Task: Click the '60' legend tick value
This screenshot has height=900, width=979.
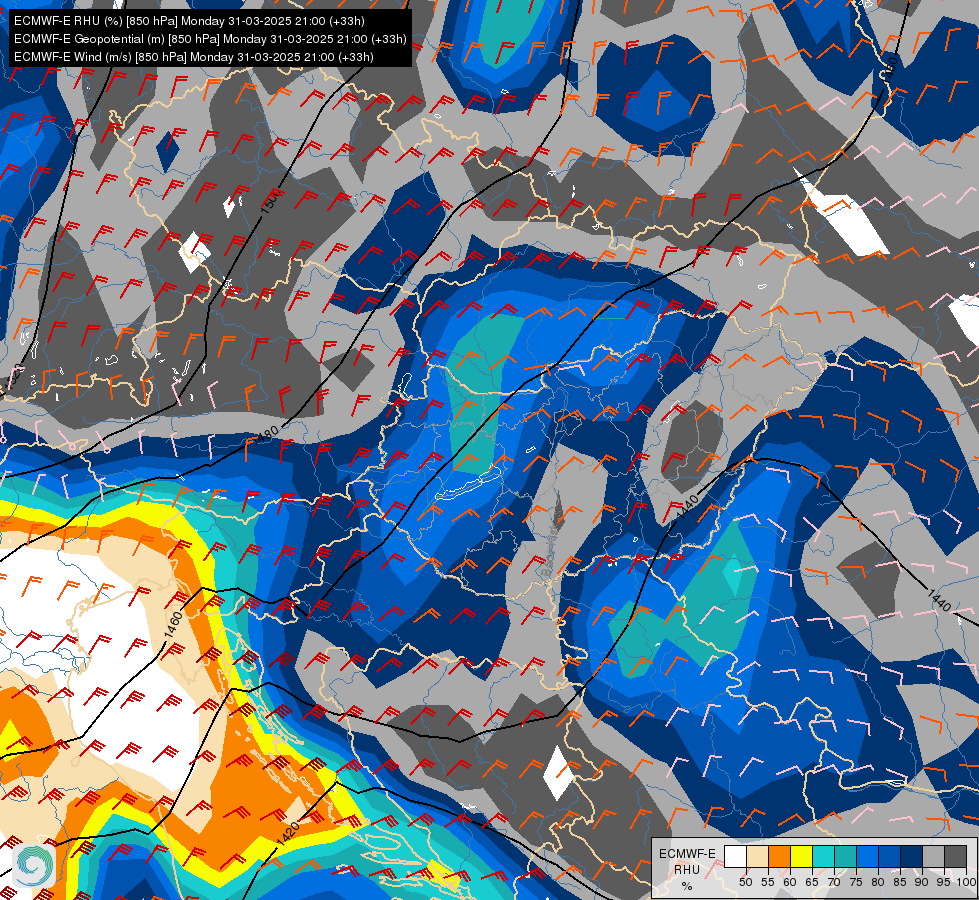Action: pos(790,882)
